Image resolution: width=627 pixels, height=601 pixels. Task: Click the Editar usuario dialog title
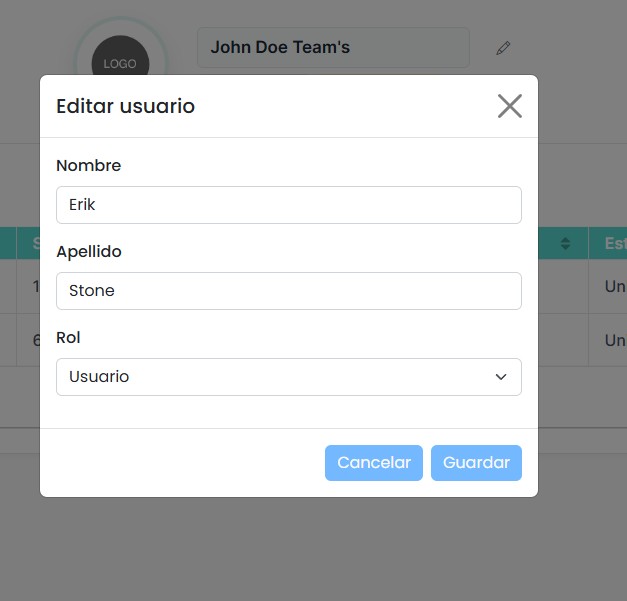tap(125, 106)
